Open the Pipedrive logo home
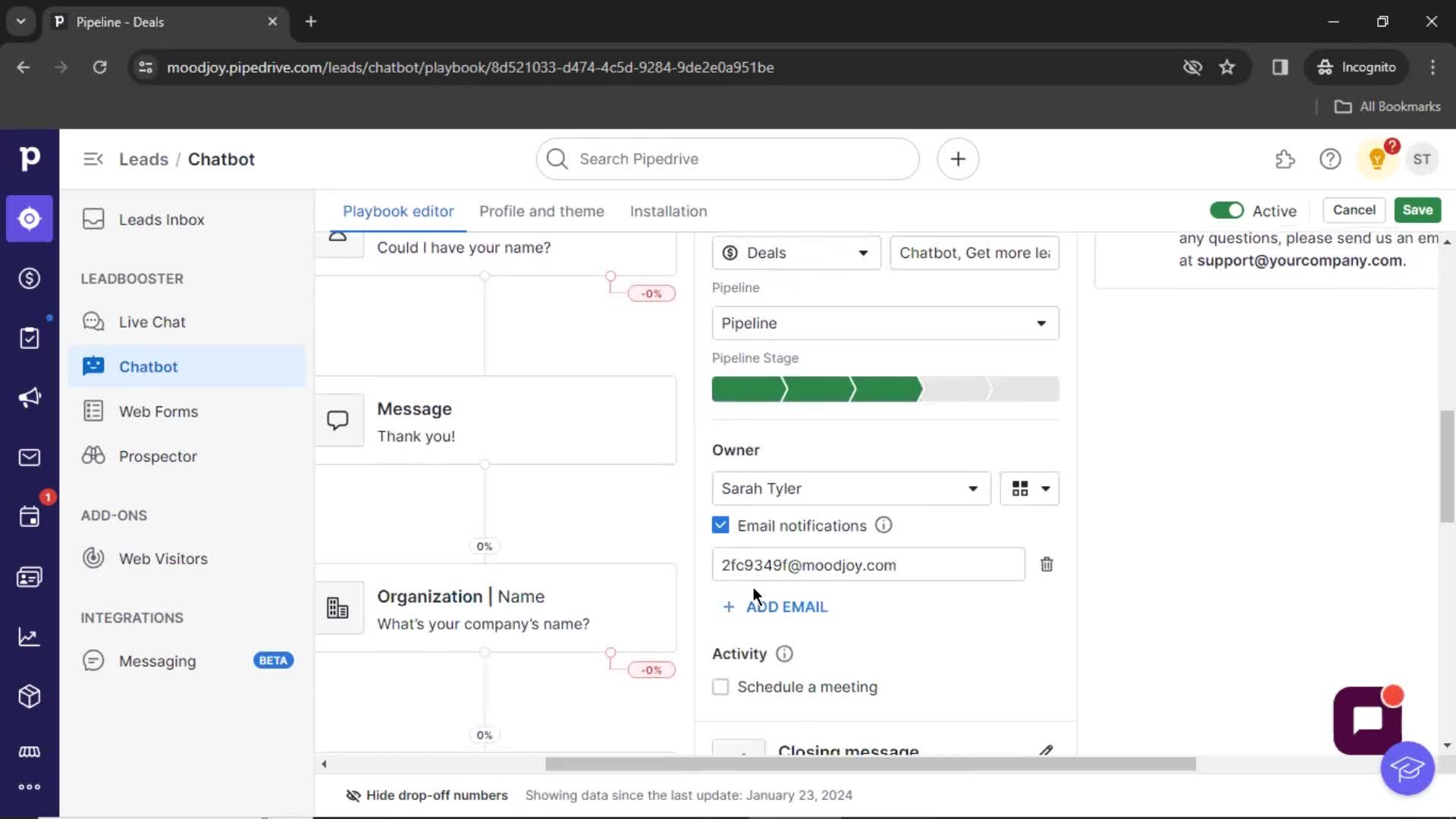This screenshot has width=1456, height=819. 29,158
